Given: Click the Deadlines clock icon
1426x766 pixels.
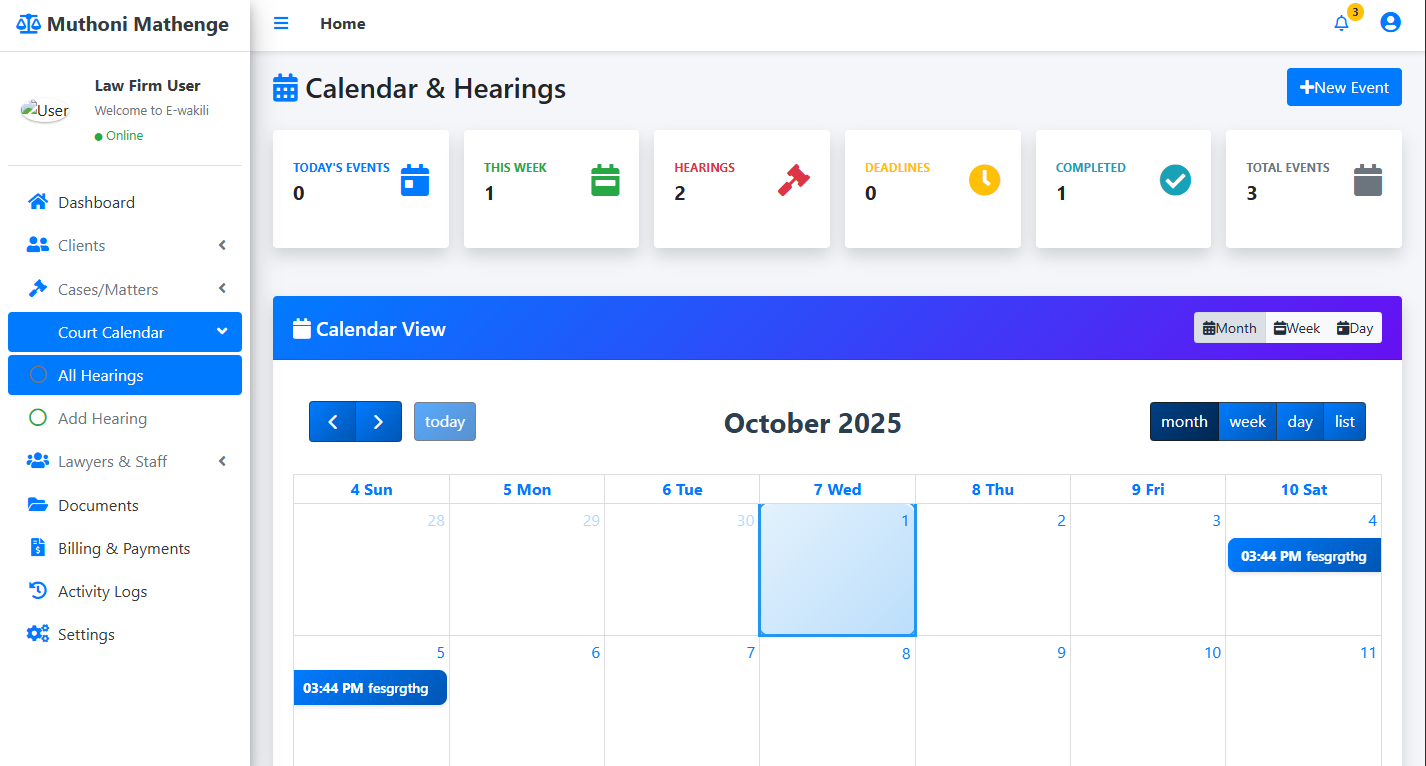Looking at the screenshot, I should click(x=984, y=180).
